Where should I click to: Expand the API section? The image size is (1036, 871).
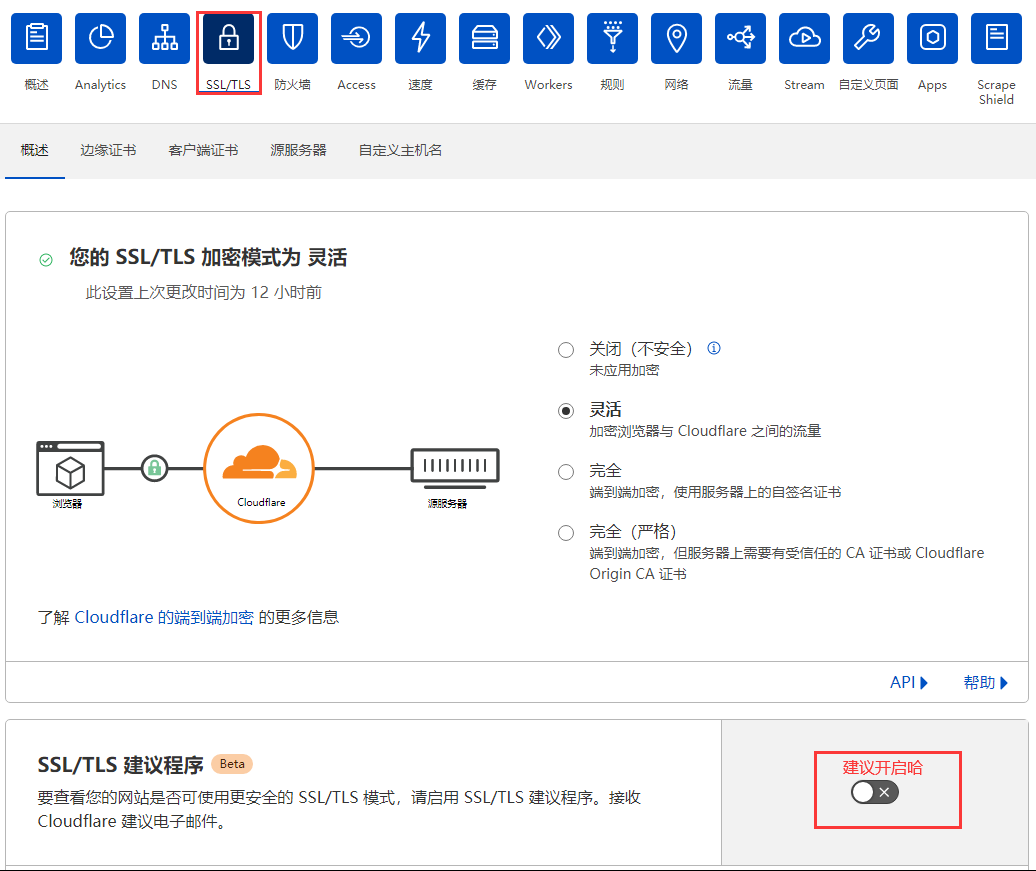909,682
